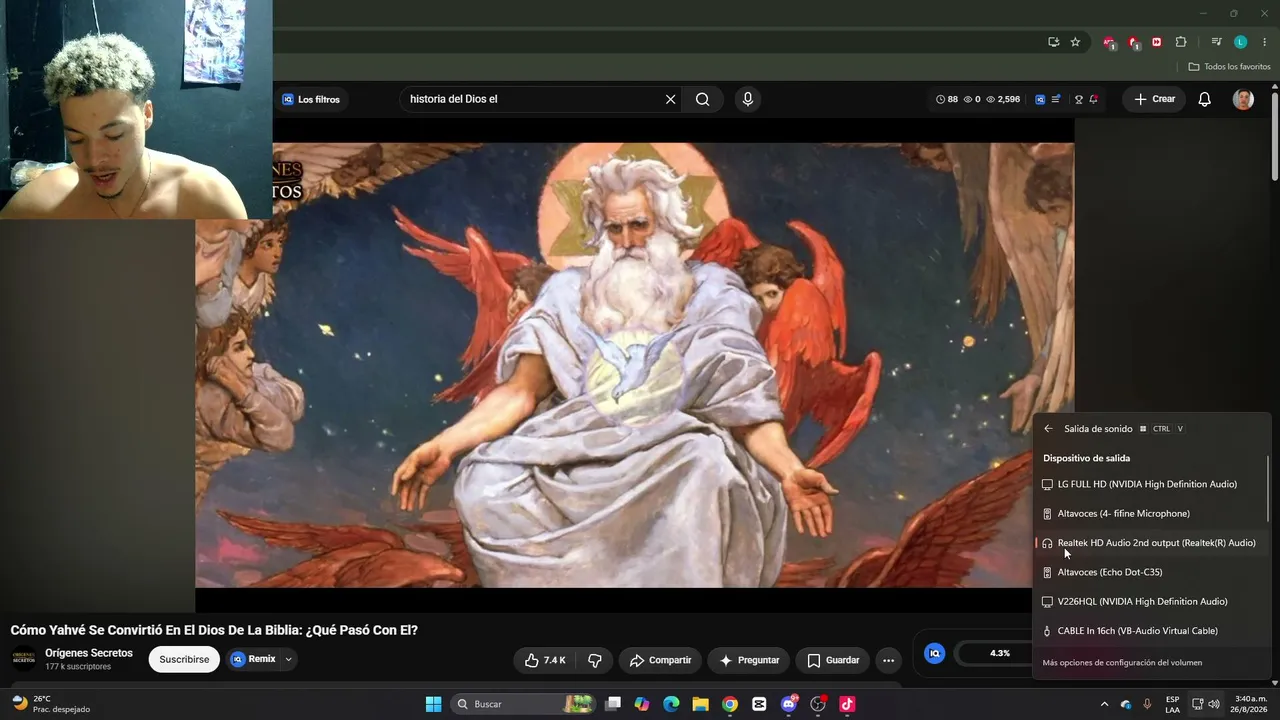1280x720 pixels.
Task: Click the microphone icon in system tray
Action: [x=1147, y=704]
